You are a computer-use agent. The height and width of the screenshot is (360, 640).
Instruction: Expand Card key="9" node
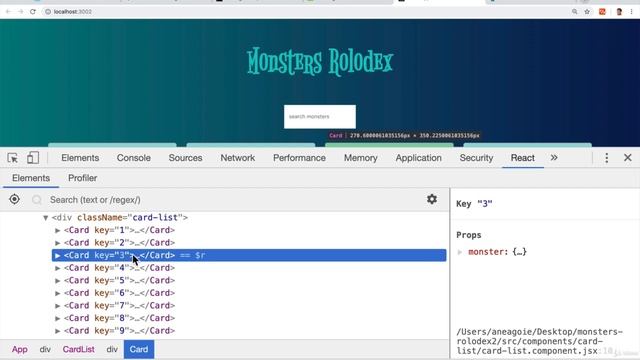coord(58,331)
